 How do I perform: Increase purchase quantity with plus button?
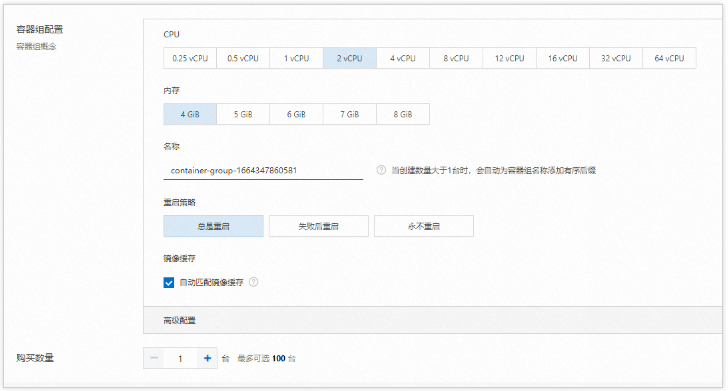click(207, 358)
